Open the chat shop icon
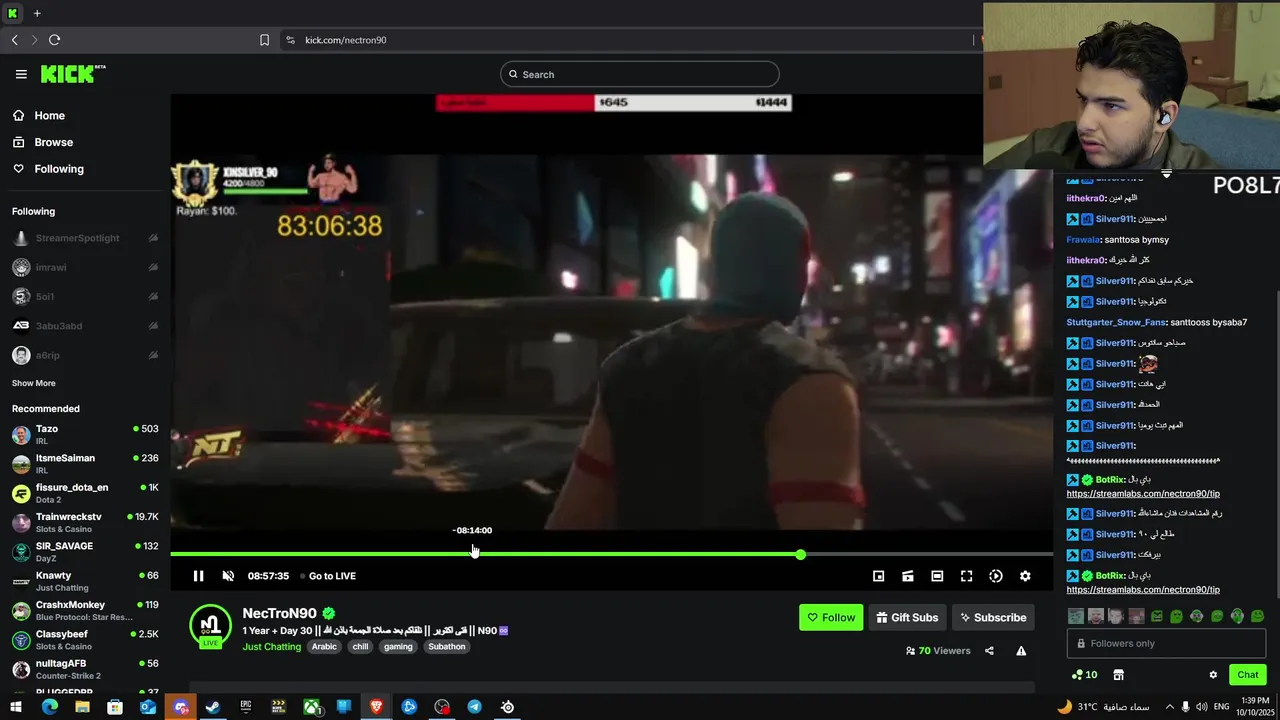 point(1118,675)
